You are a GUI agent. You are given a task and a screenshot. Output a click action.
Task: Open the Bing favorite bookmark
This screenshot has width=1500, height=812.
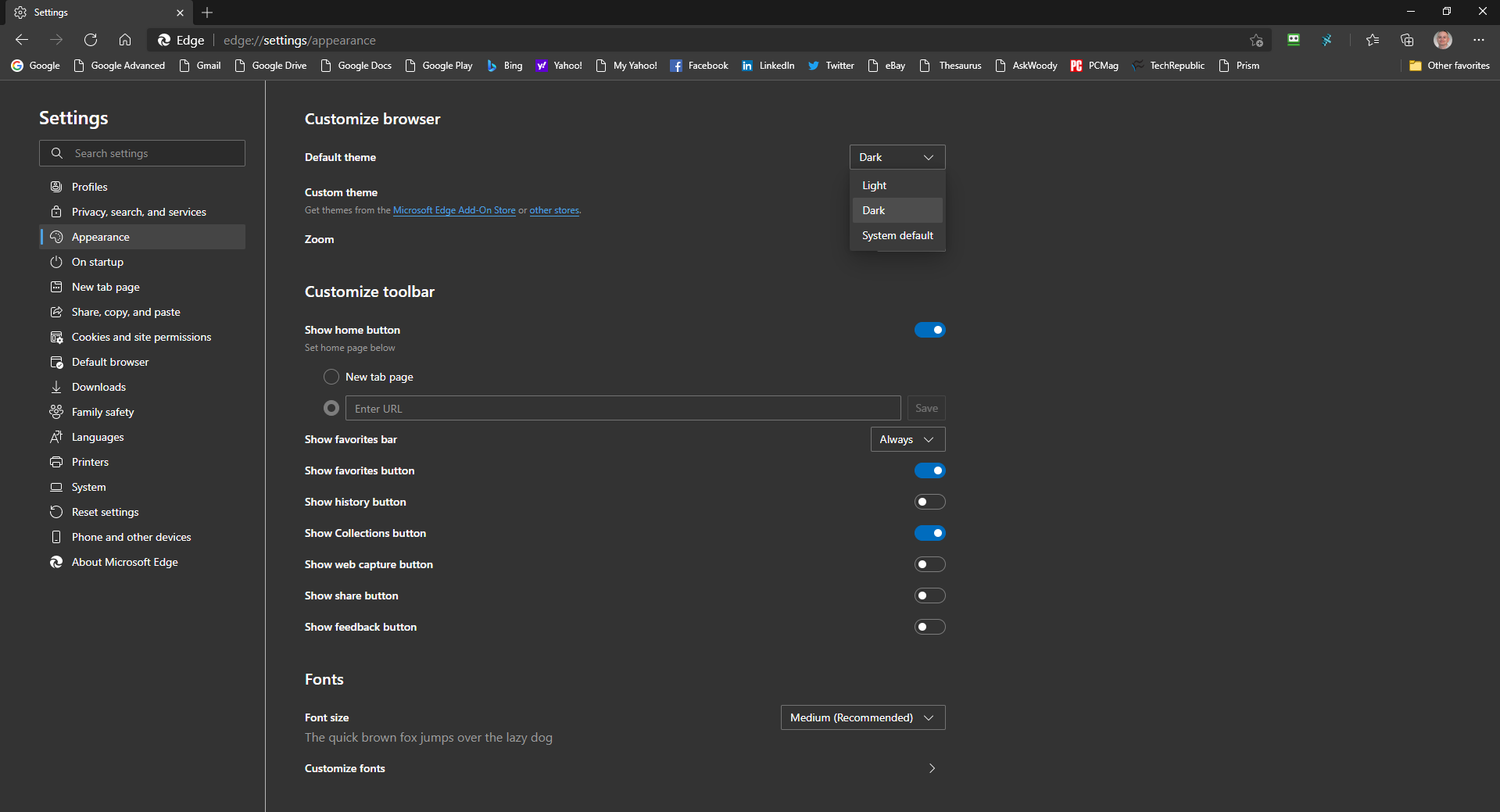(505, 66)
